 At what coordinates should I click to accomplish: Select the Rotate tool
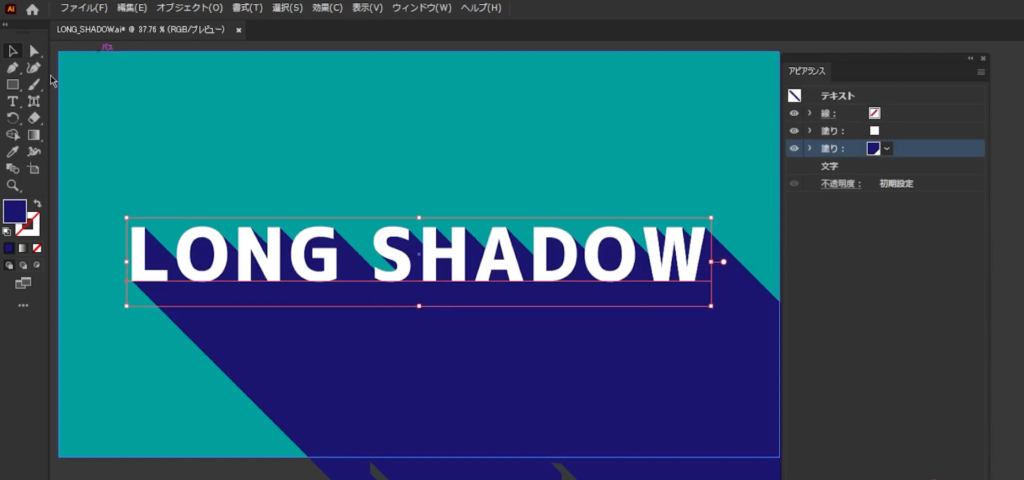[x=13, y=118]
